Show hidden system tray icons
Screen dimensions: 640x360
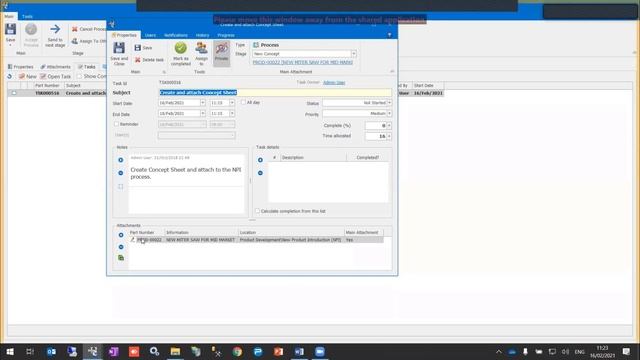click(x=499, y=351)
